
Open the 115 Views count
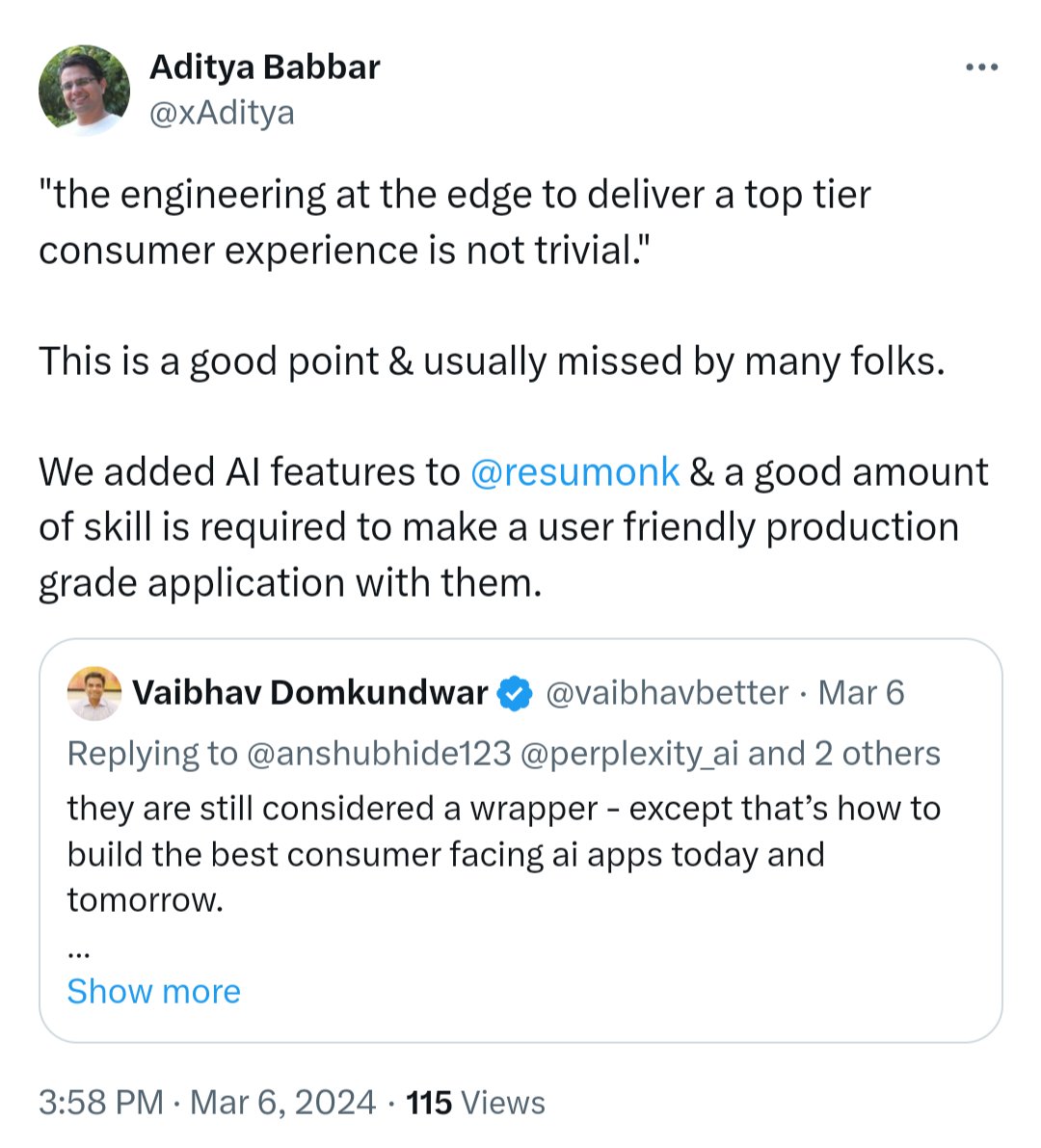(x=475, y=1102)
